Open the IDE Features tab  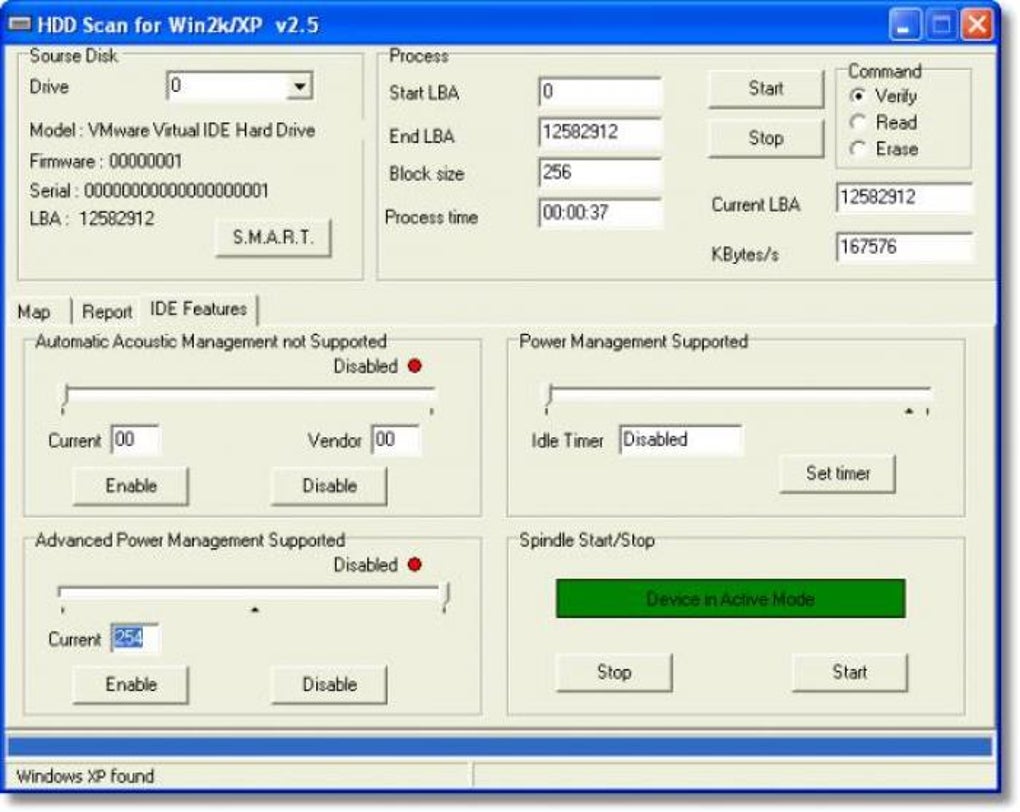click(198, 308)
